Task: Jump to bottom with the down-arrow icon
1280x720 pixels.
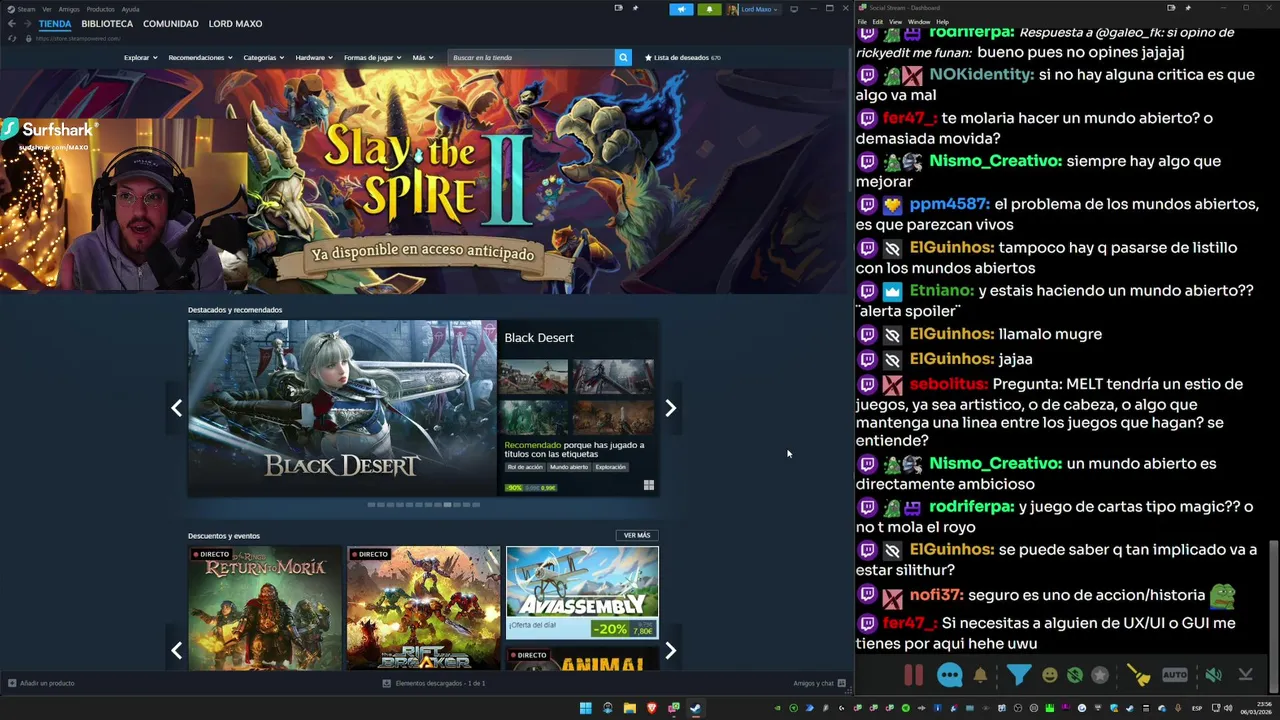Action: point(1245,675)
